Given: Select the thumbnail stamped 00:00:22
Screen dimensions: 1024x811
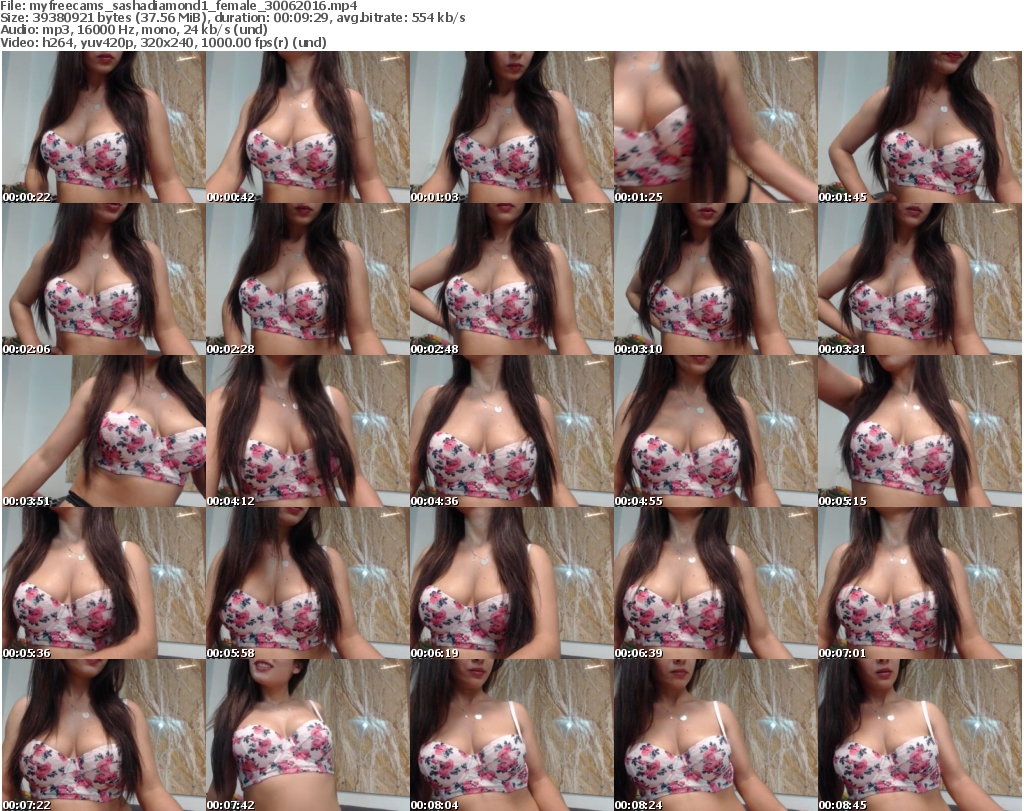Looking at the screenshot, I should pyautogui.click(x=103, y=127).
